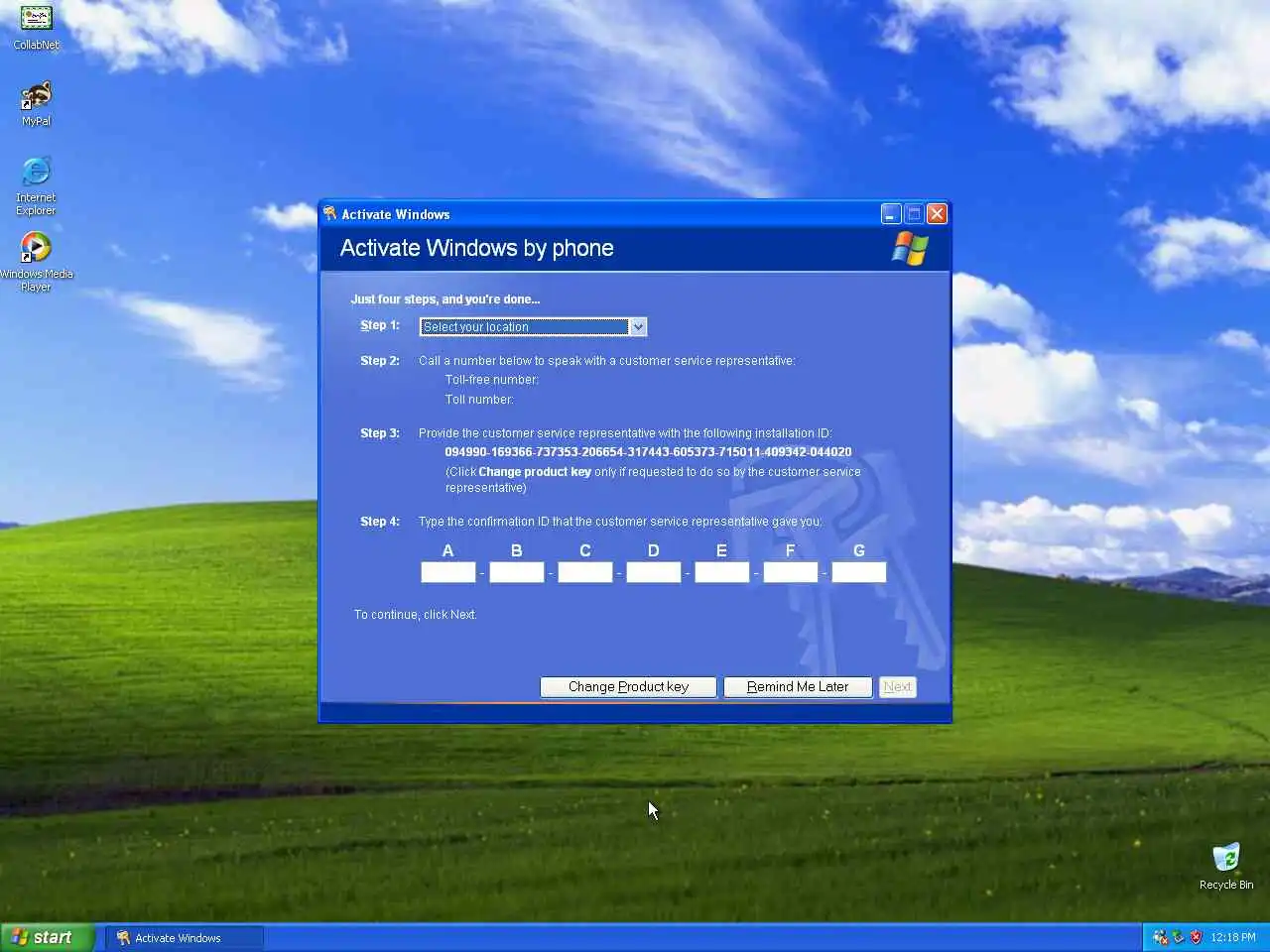Click the 'To continue, click Next.' text
The width and height of the screenshot is (1270, 952).
pyautogui.click(x=416, y=615)
